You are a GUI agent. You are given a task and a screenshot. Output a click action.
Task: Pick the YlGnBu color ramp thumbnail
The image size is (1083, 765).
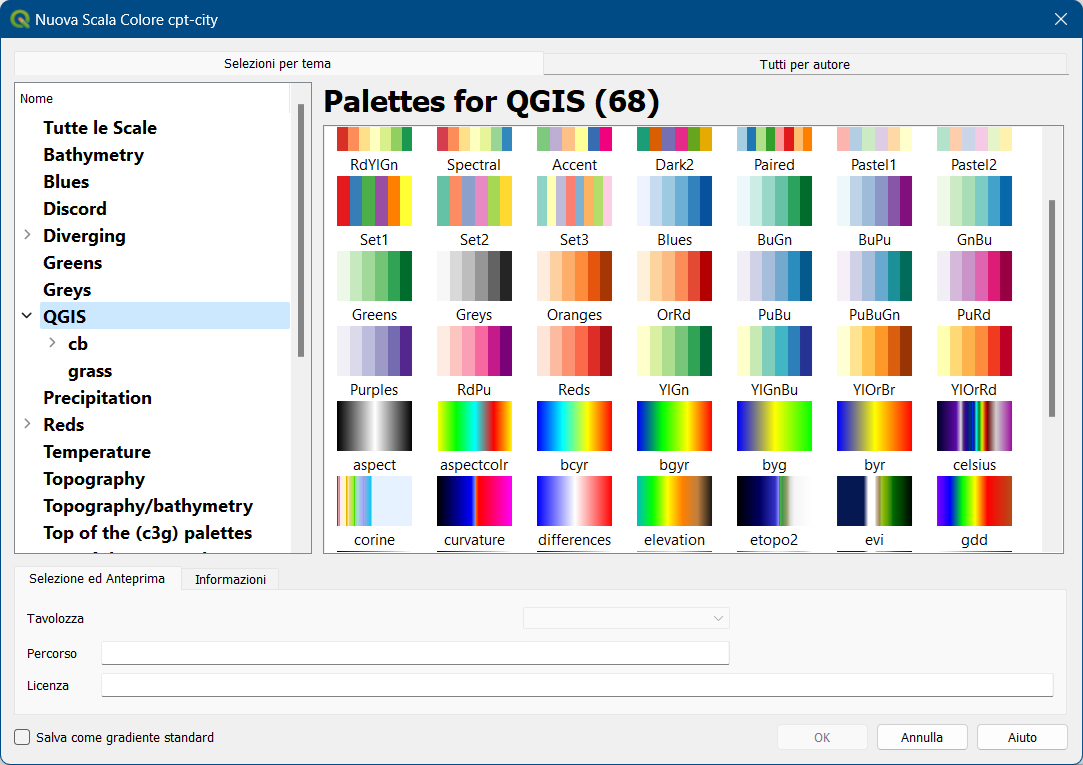[774, 351]
